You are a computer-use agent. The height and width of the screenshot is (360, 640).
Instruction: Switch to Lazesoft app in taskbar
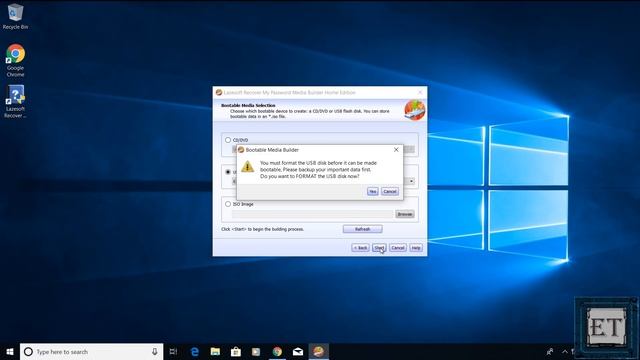point(319,351)
